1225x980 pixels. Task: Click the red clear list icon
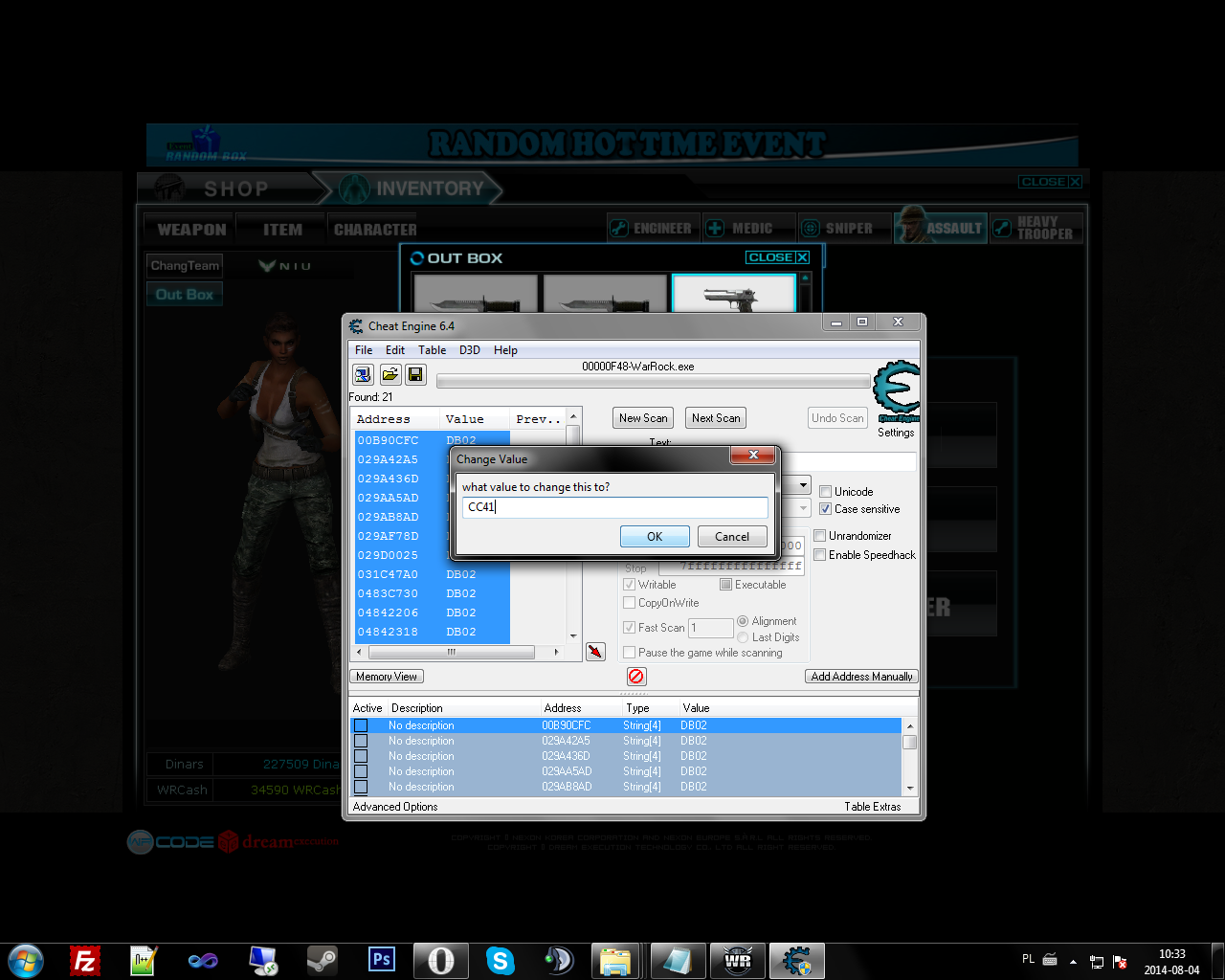click(636, 677)
